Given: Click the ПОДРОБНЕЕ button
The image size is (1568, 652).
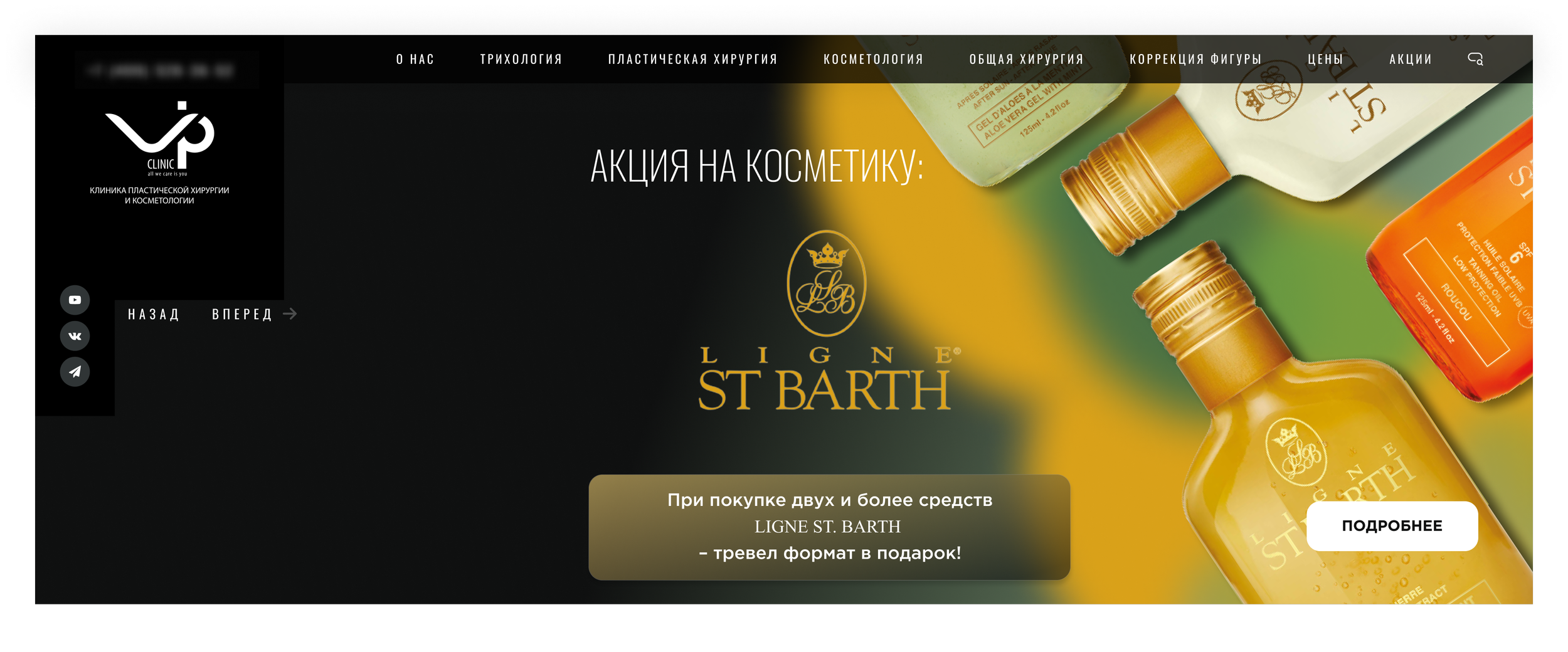Looking at the screenshot, I should click(1392, 526).
